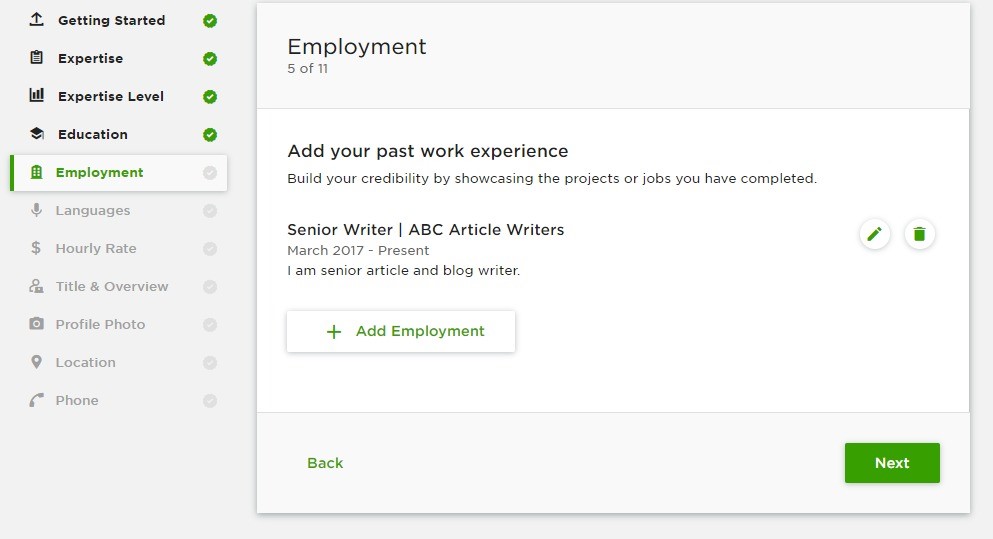Click the Expertise Level bar chart icon
Image resolution: width=993 pixels, height=539 pixels.
tap(37, 96)
